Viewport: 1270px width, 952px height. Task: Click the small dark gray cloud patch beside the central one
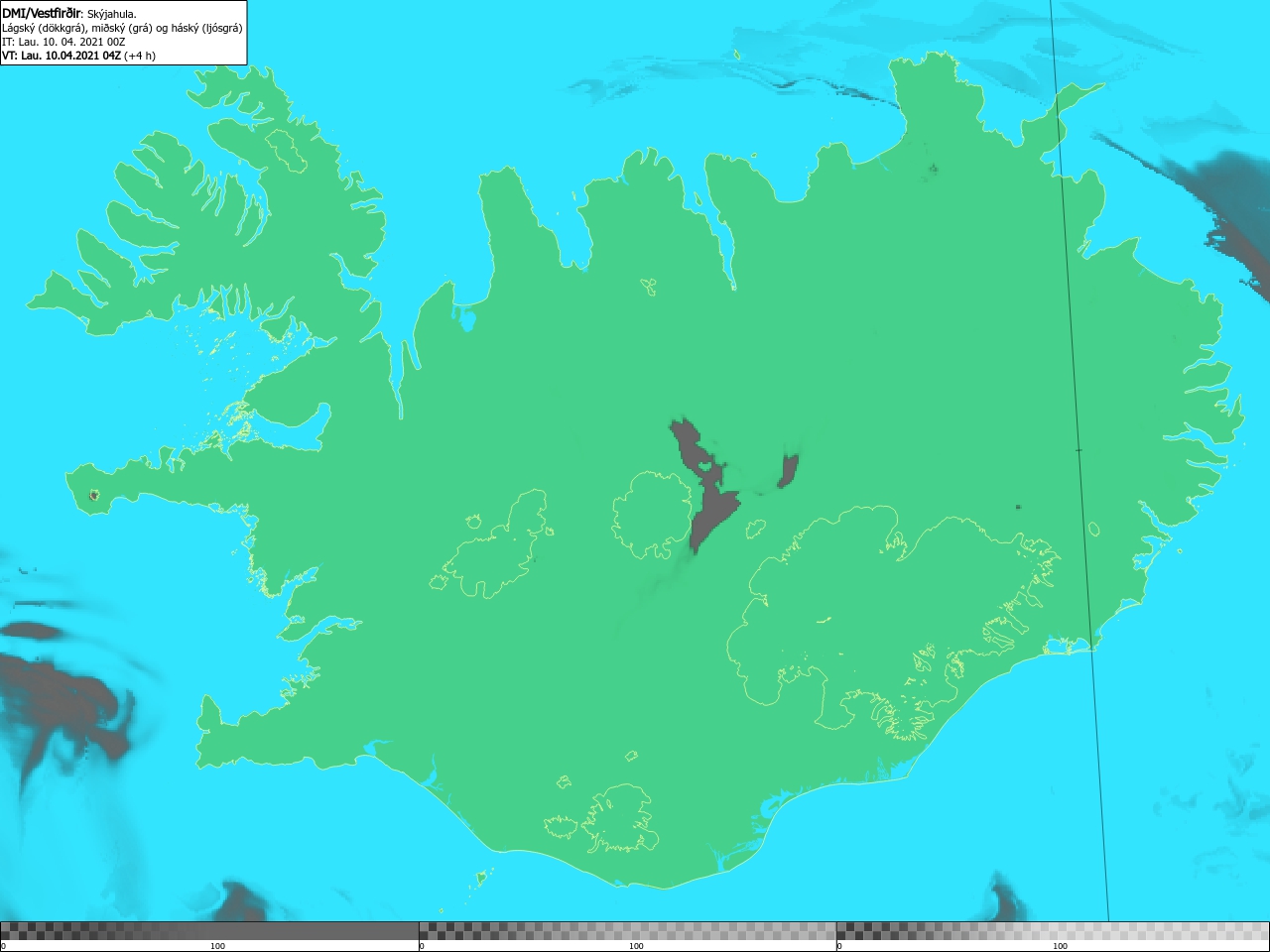pos(789,471)
